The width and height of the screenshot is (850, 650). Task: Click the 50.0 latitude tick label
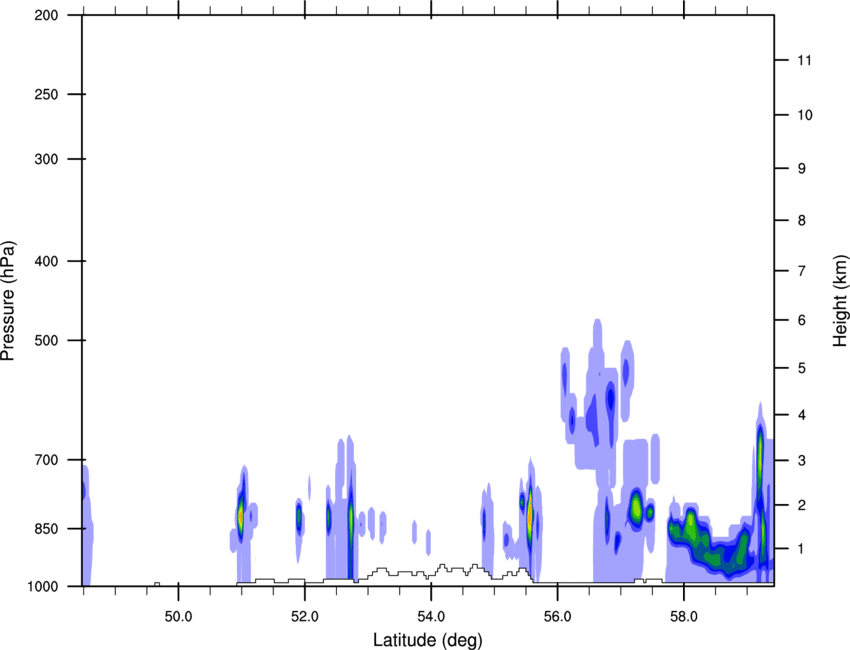point(178,617)
